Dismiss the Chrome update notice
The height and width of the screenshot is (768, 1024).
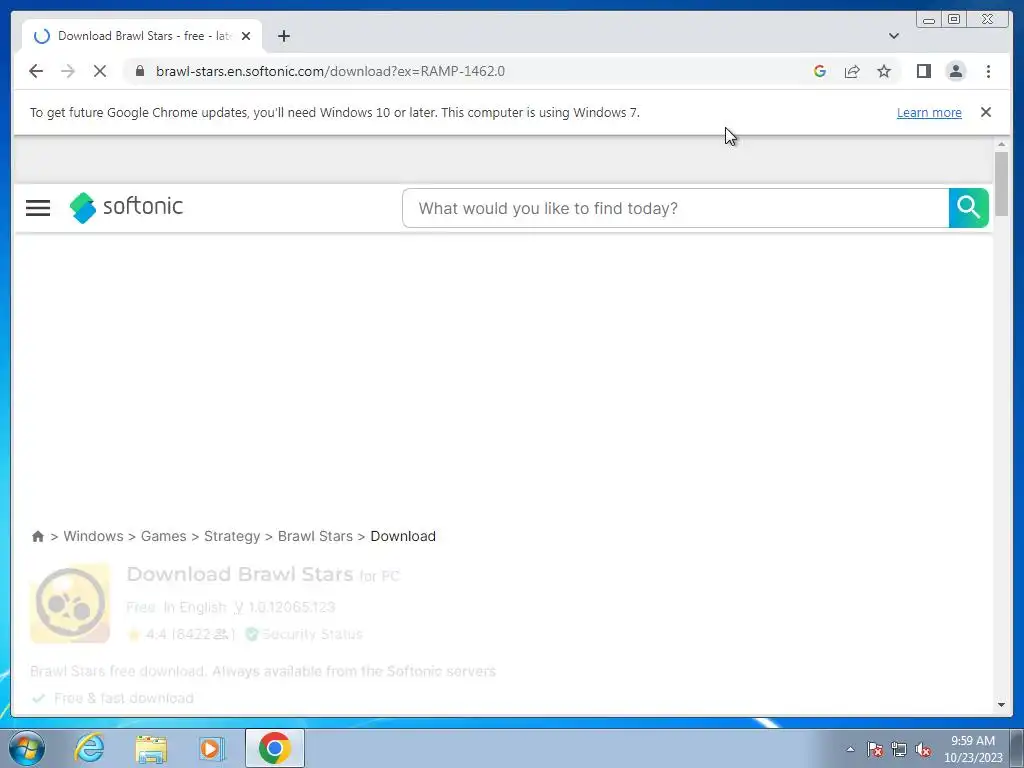985,112
